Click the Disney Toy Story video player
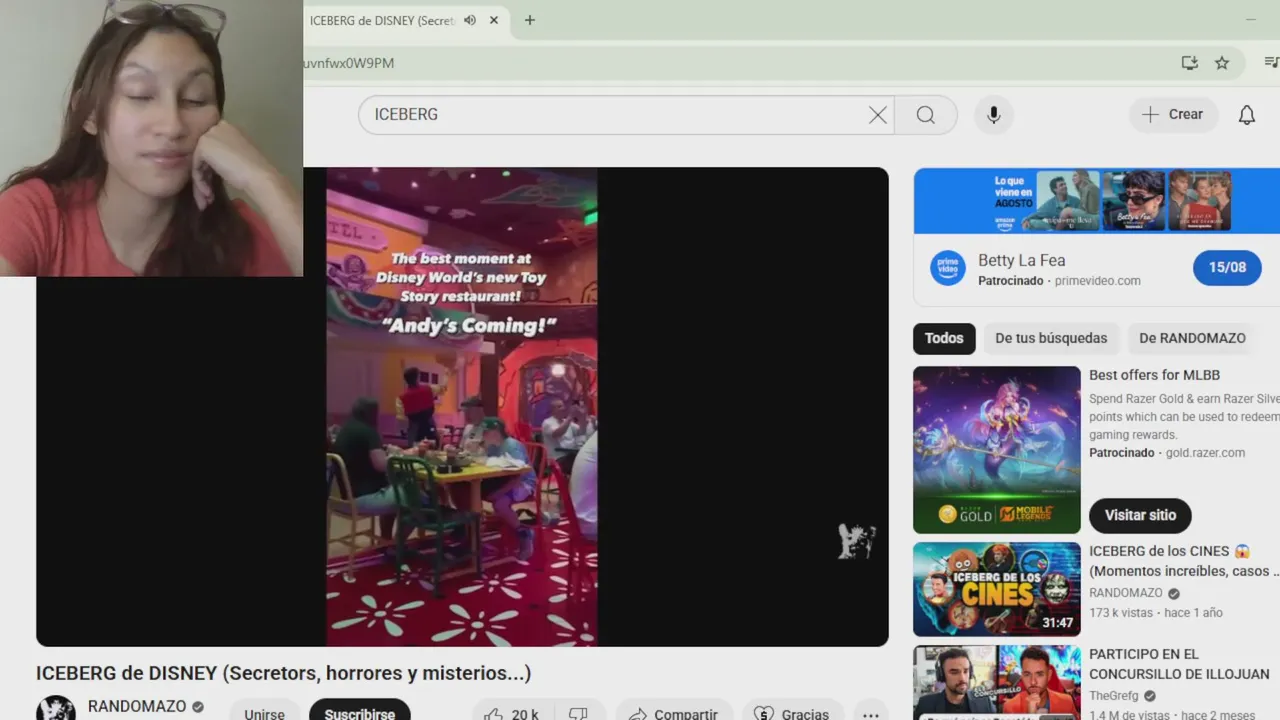The image size is (1280, 720). pos(462,406)
